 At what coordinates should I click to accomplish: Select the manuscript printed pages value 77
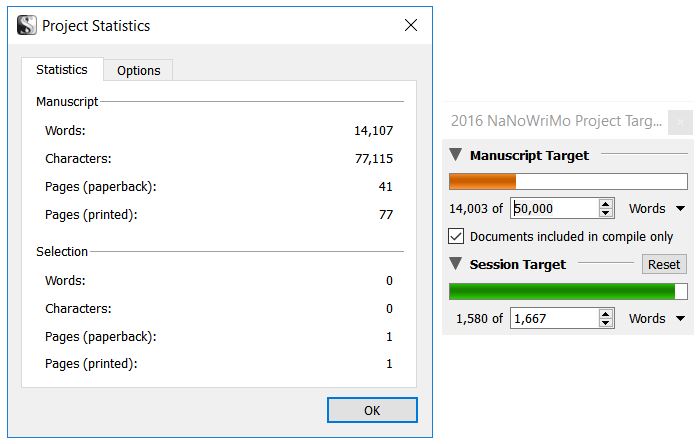[386, 214]
